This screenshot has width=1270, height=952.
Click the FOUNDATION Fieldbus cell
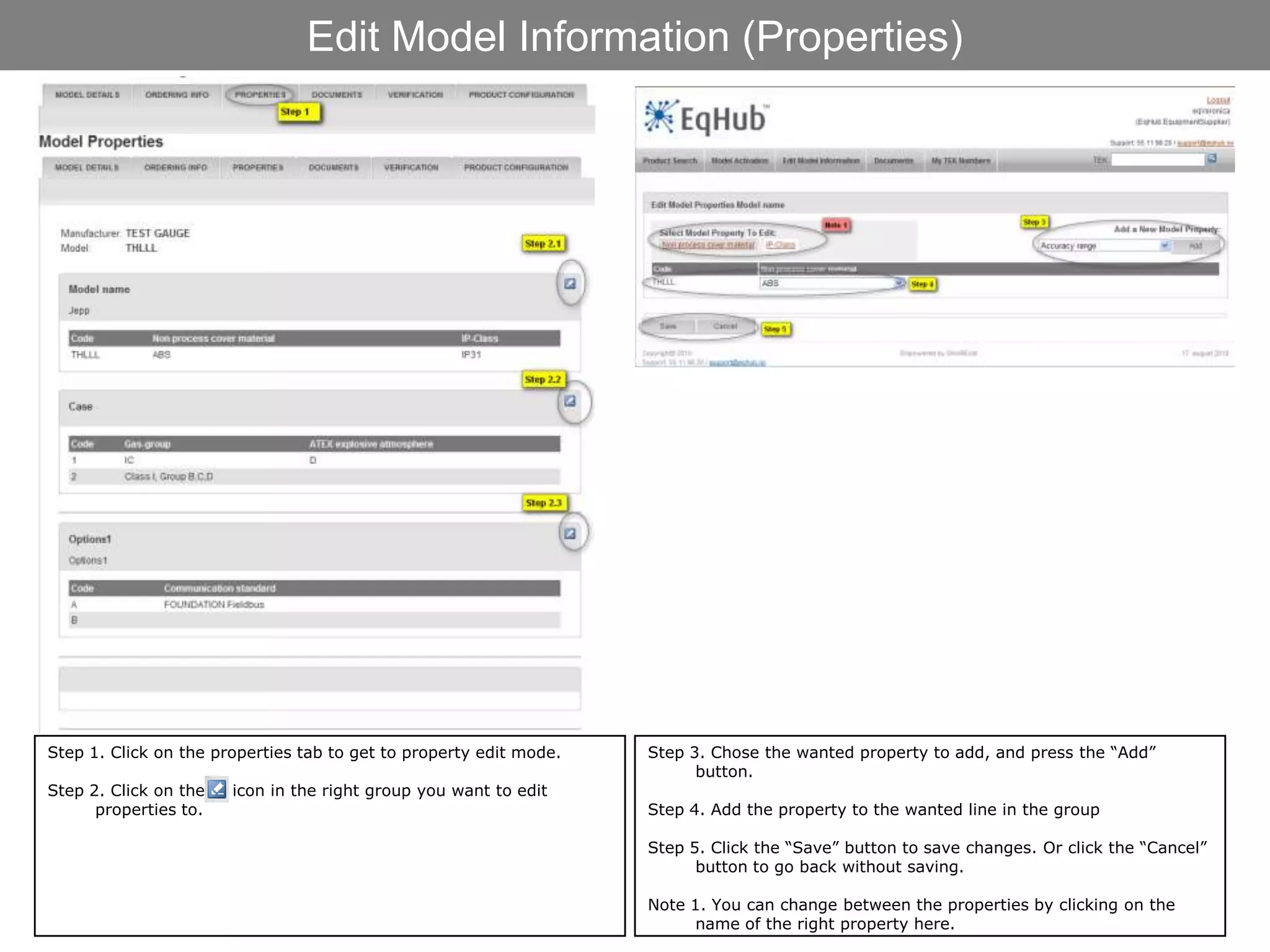tap(214, 604)
